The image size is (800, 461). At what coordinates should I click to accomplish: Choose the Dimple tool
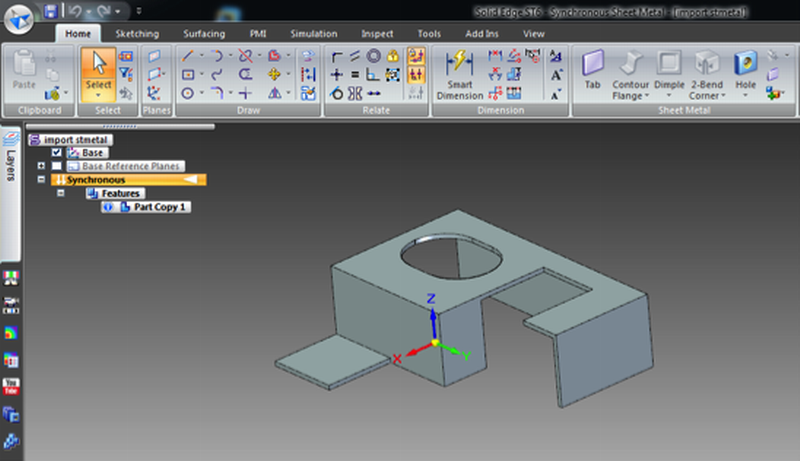pyautogui.click(x=669, y=74)
